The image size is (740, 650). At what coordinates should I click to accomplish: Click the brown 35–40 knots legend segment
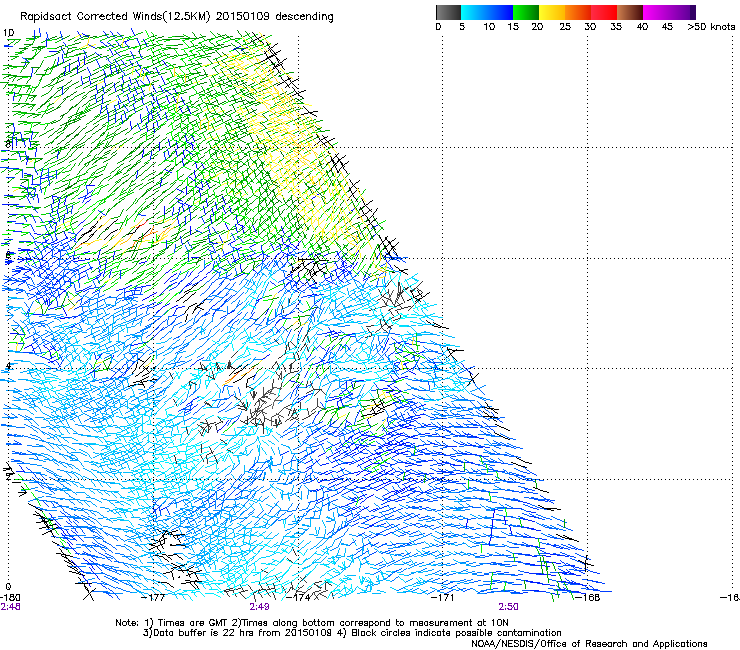click(x=630, y=12)
